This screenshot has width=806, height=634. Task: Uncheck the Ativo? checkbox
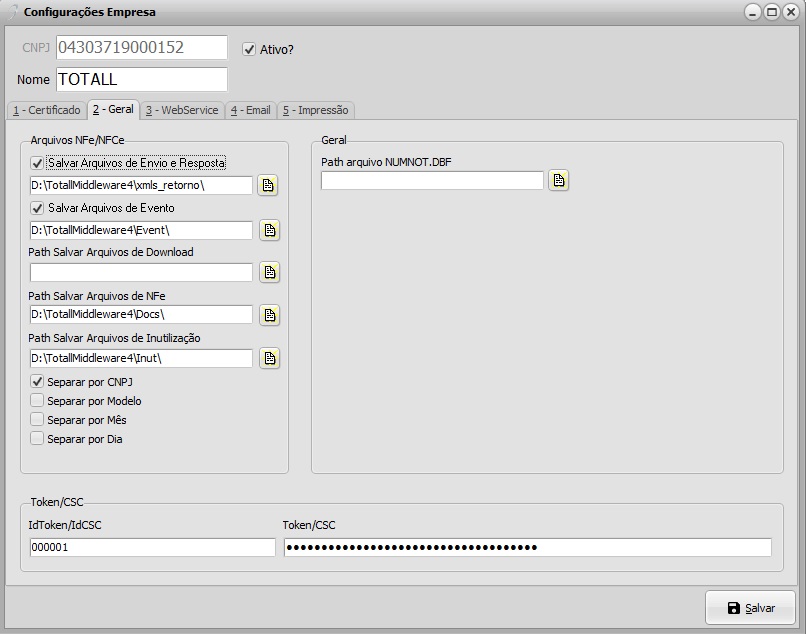tap(250, 49)
